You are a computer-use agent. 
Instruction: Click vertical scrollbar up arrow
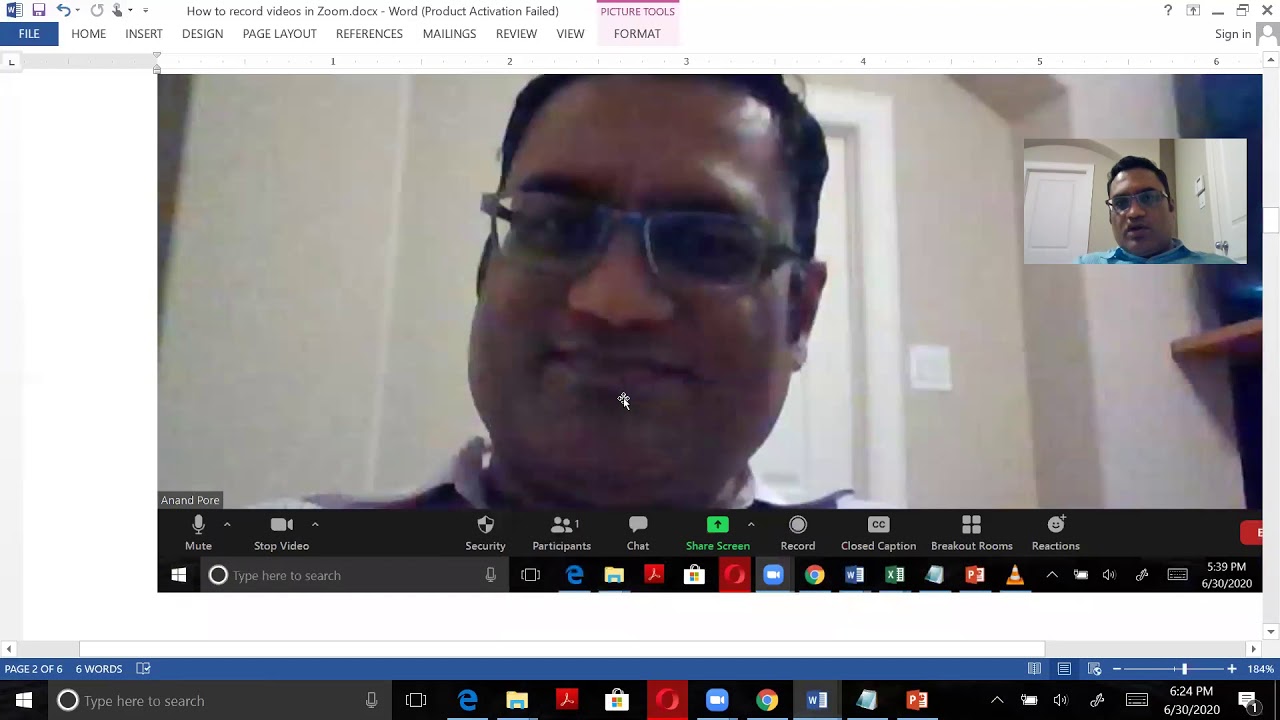pyautogui.click(x=1271, y=60)
